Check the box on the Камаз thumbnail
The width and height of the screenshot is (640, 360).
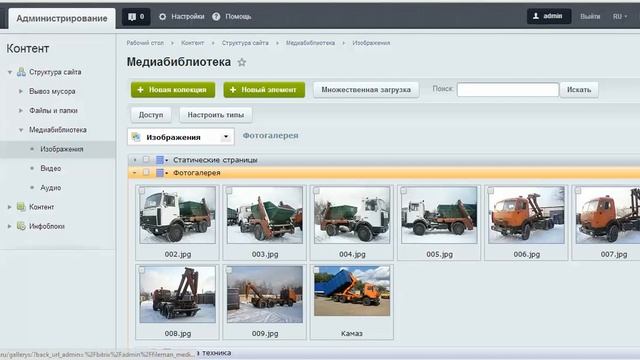click(316, 270)
